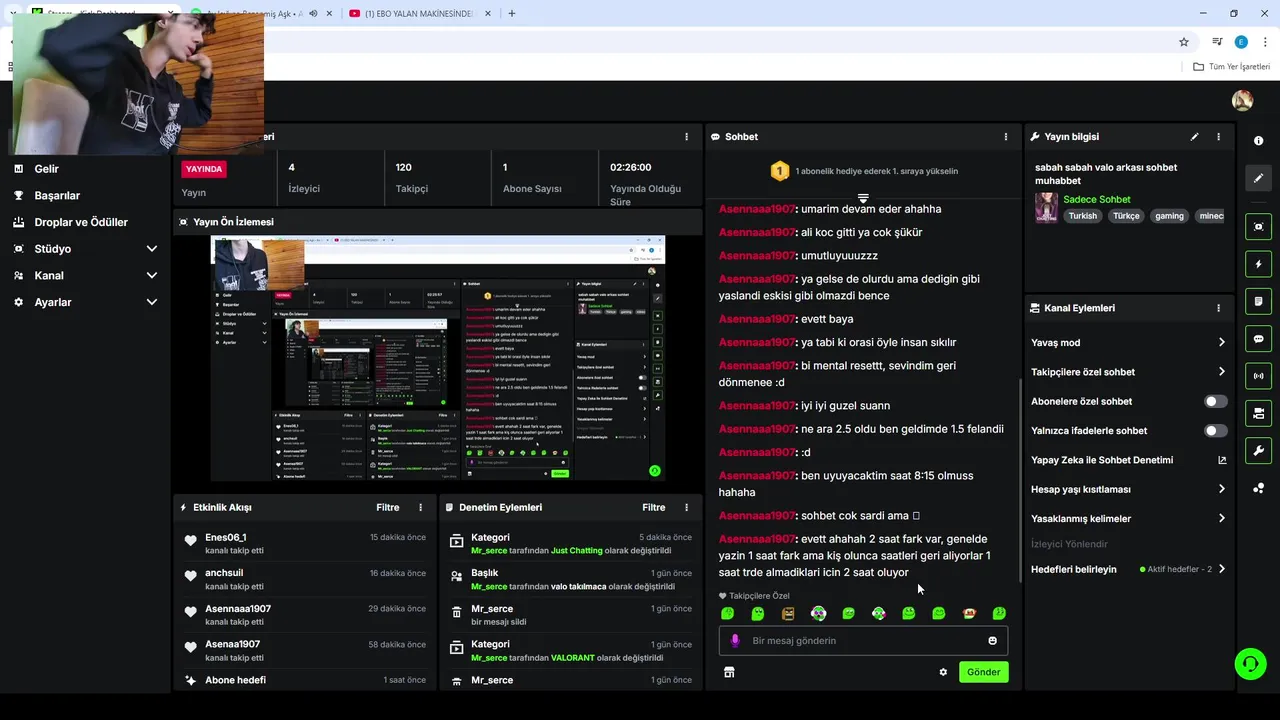Toggle the lightning activity feed icon in right toolbar
This screenshot has width=1280, height=720.
point(1258,264)
